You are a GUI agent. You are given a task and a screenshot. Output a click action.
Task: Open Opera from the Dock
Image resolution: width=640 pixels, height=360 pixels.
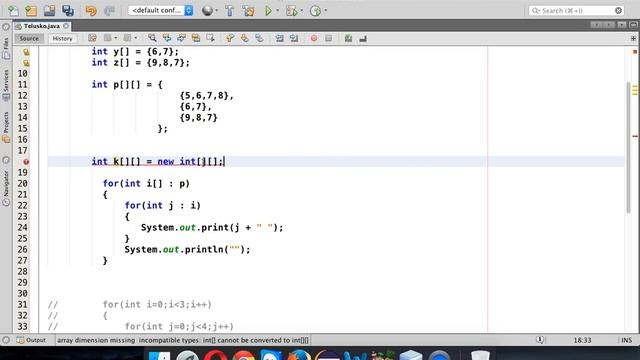point(216,354)
